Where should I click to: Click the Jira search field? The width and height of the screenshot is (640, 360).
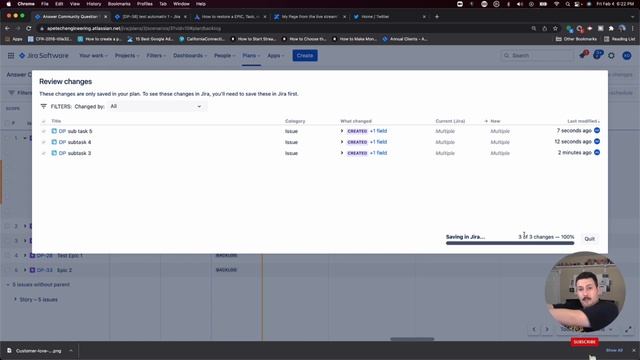(x=538, y=56)
